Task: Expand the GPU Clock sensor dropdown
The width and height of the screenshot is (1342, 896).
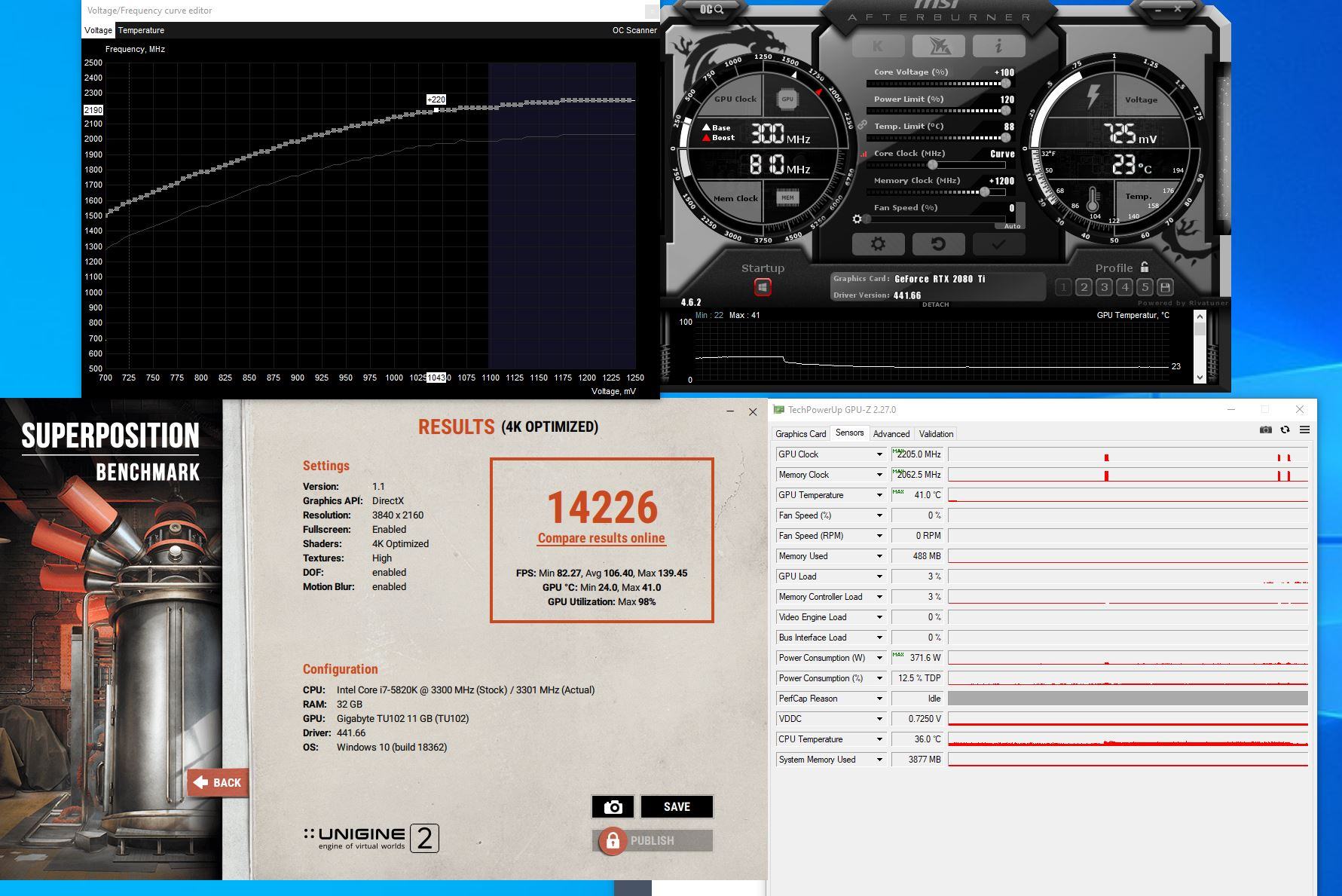Action: tap(879, 454)
